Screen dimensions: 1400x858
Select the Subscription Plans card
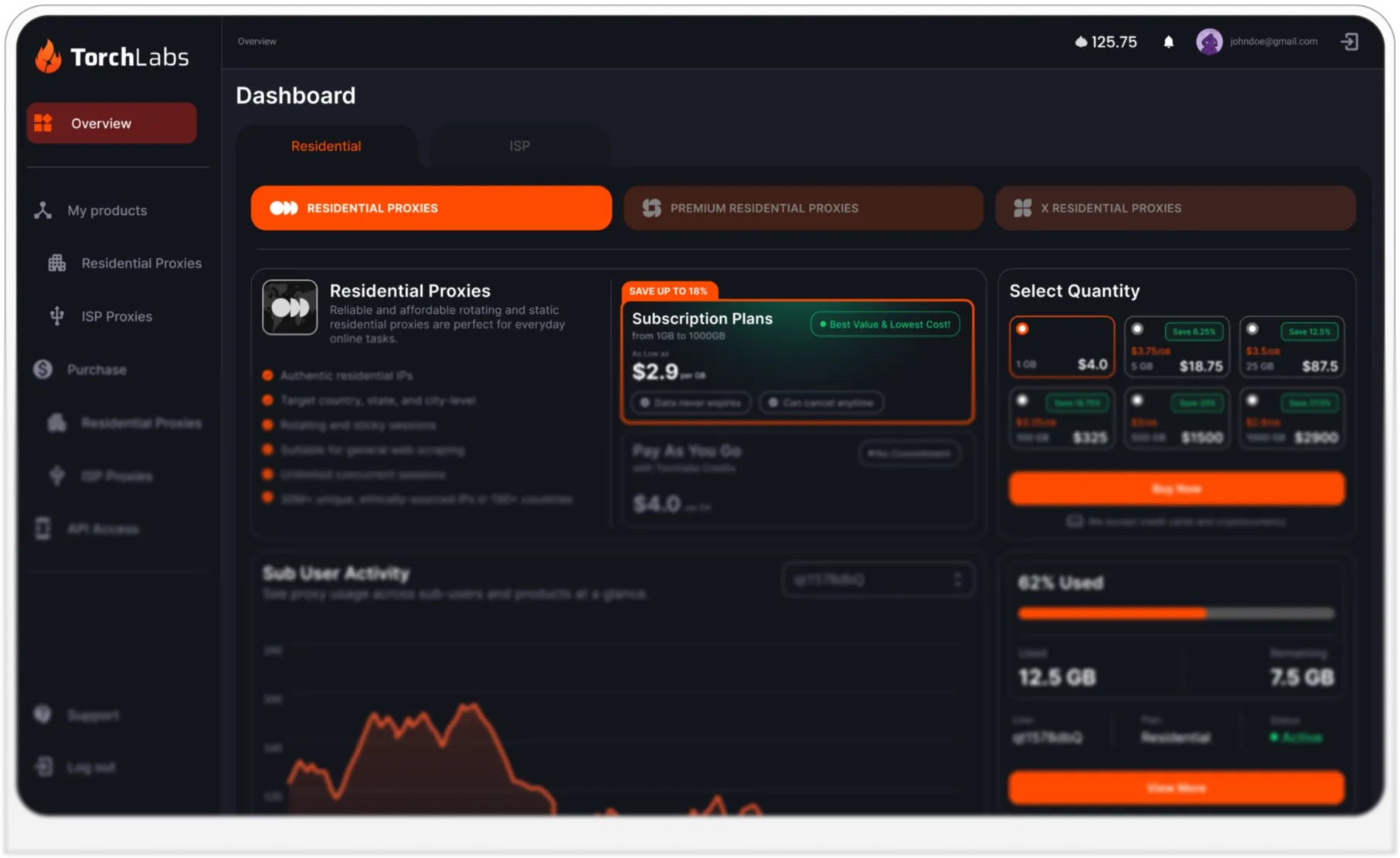797,362
